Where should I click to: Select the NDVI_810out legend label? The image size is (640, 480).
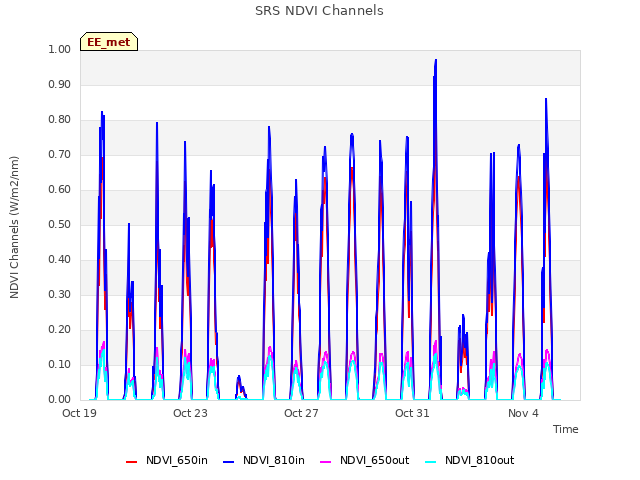point(480,460)
